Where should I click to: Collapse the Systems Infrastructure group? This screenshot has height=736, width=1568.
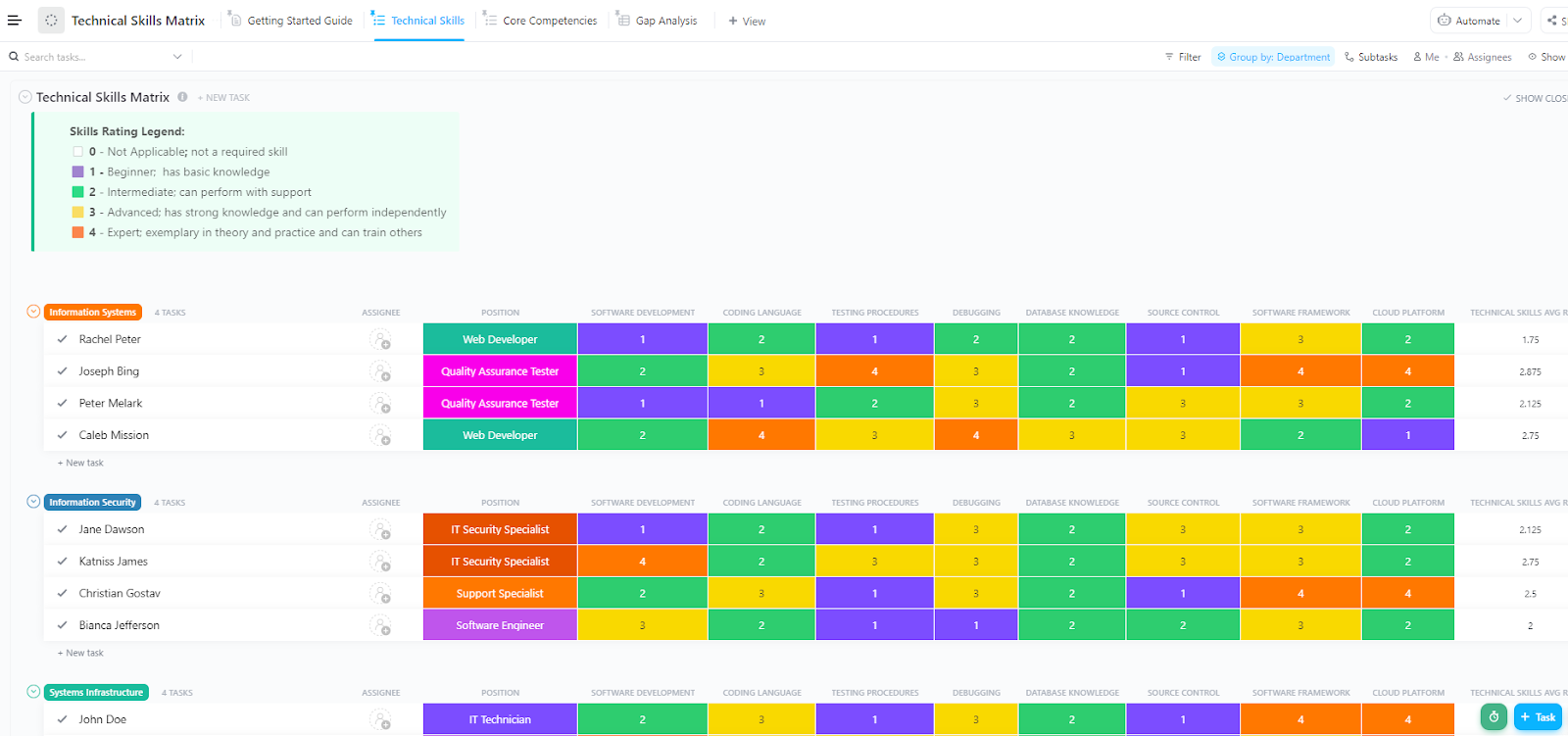33,692
